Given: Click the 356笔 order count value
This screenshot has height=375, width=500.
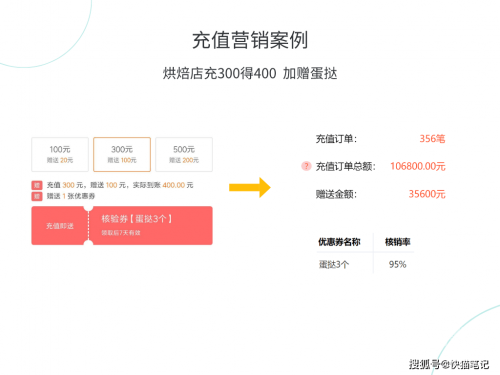Looking at the screenshot, I should coord(432,139).
